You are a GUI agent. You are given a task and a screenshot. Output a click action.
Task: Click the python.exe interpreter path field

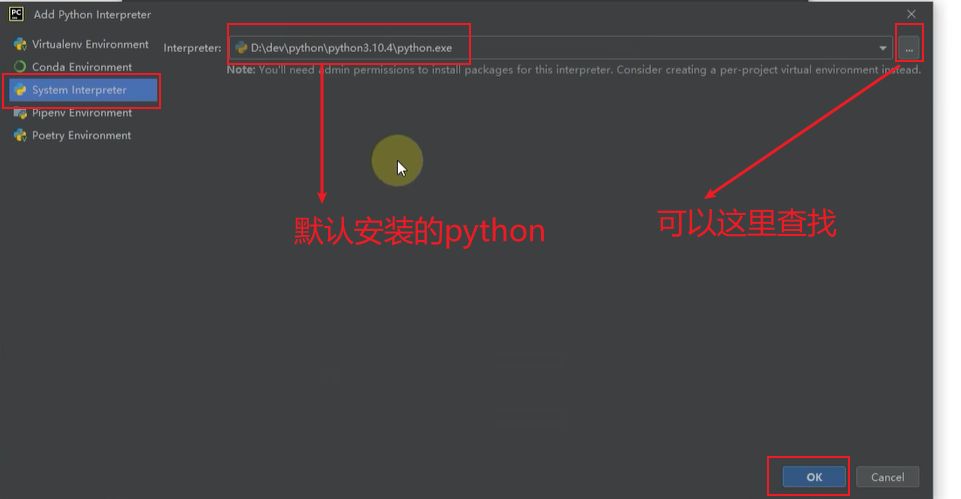coord(550,48)
